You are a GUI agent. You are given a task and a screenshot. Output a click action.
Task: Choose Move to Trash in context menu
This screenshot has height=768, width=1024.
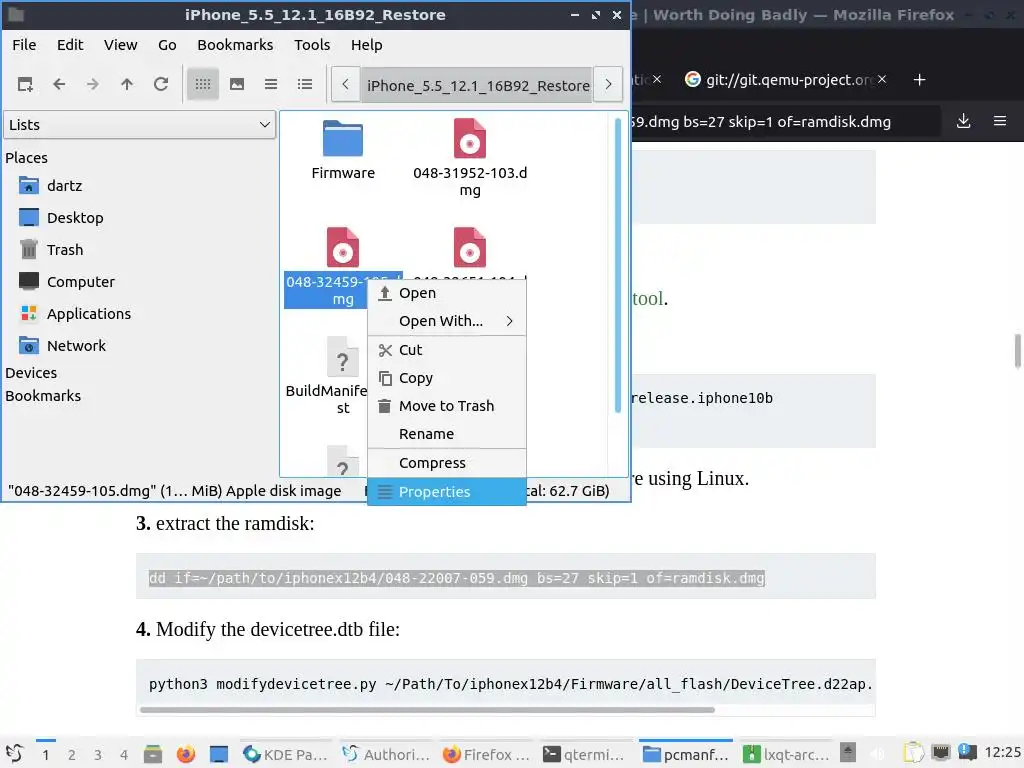coord(447,406)
